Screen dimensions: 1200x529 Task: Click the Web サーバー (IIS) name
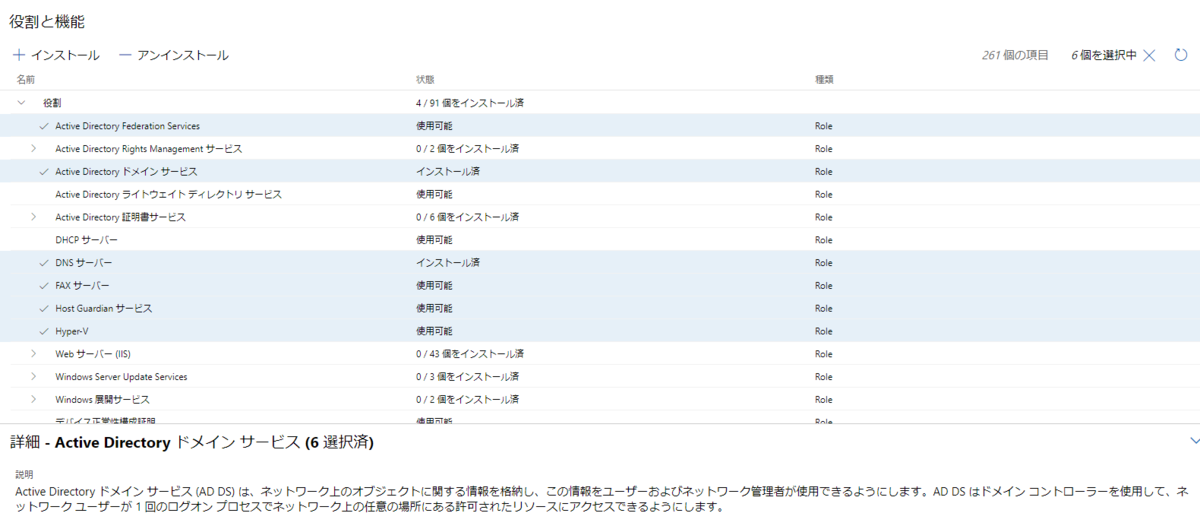click(93, 354)
